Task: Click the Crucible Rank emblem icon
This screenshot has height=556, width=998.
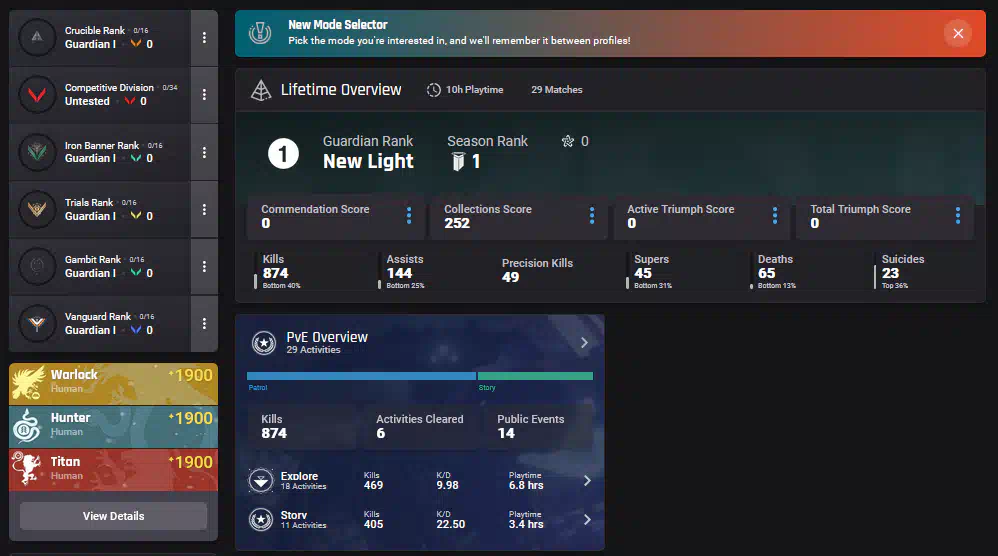Action: (x=37, y=38)
